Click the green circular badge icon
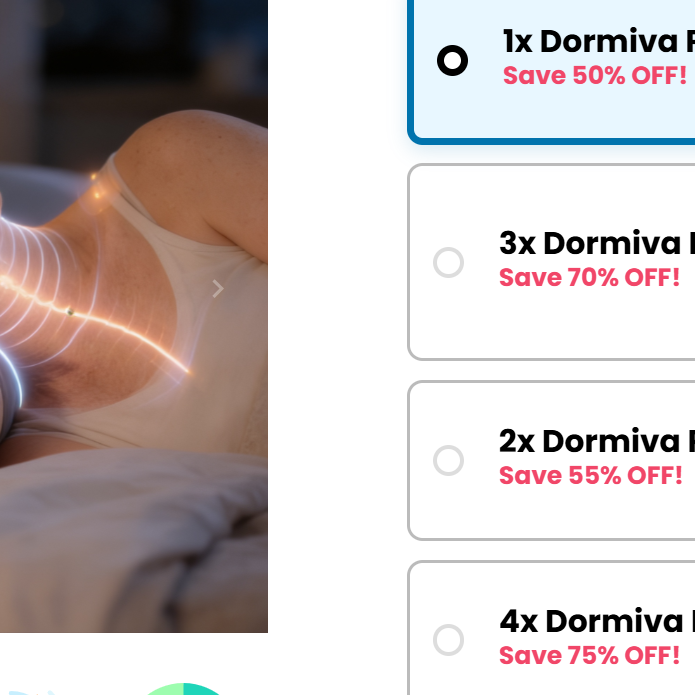This screenshot has height=695, width=695. click(x=183, y=689)
